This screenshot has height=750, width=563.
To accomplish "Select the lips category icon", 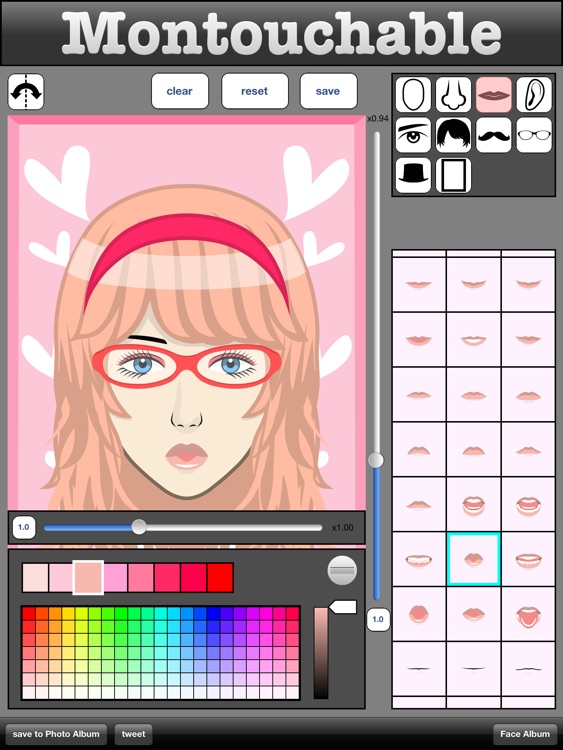I will pyautogui.click(x=494, y=95).
